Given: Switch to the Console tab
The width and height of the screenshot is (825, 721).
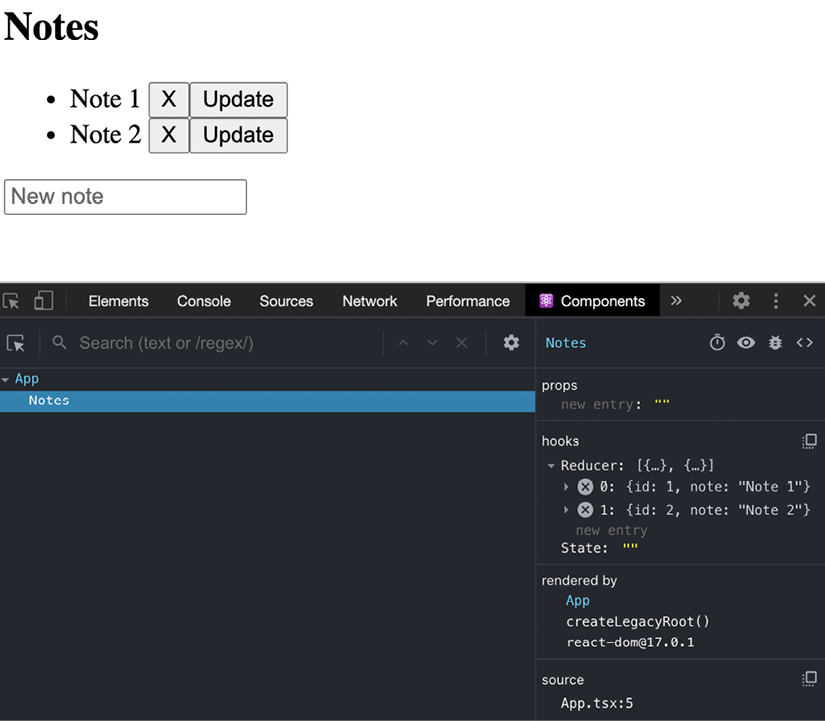Looking at the screenshot, I should 203,300.
